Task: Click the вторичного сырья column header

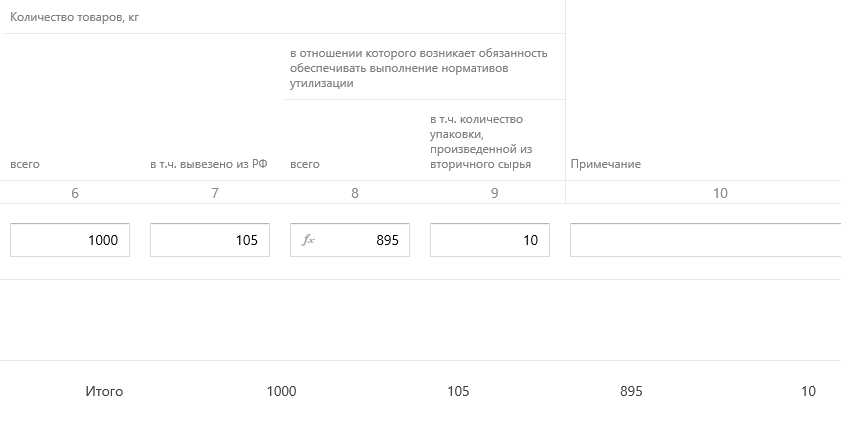Action: (481, 142)
